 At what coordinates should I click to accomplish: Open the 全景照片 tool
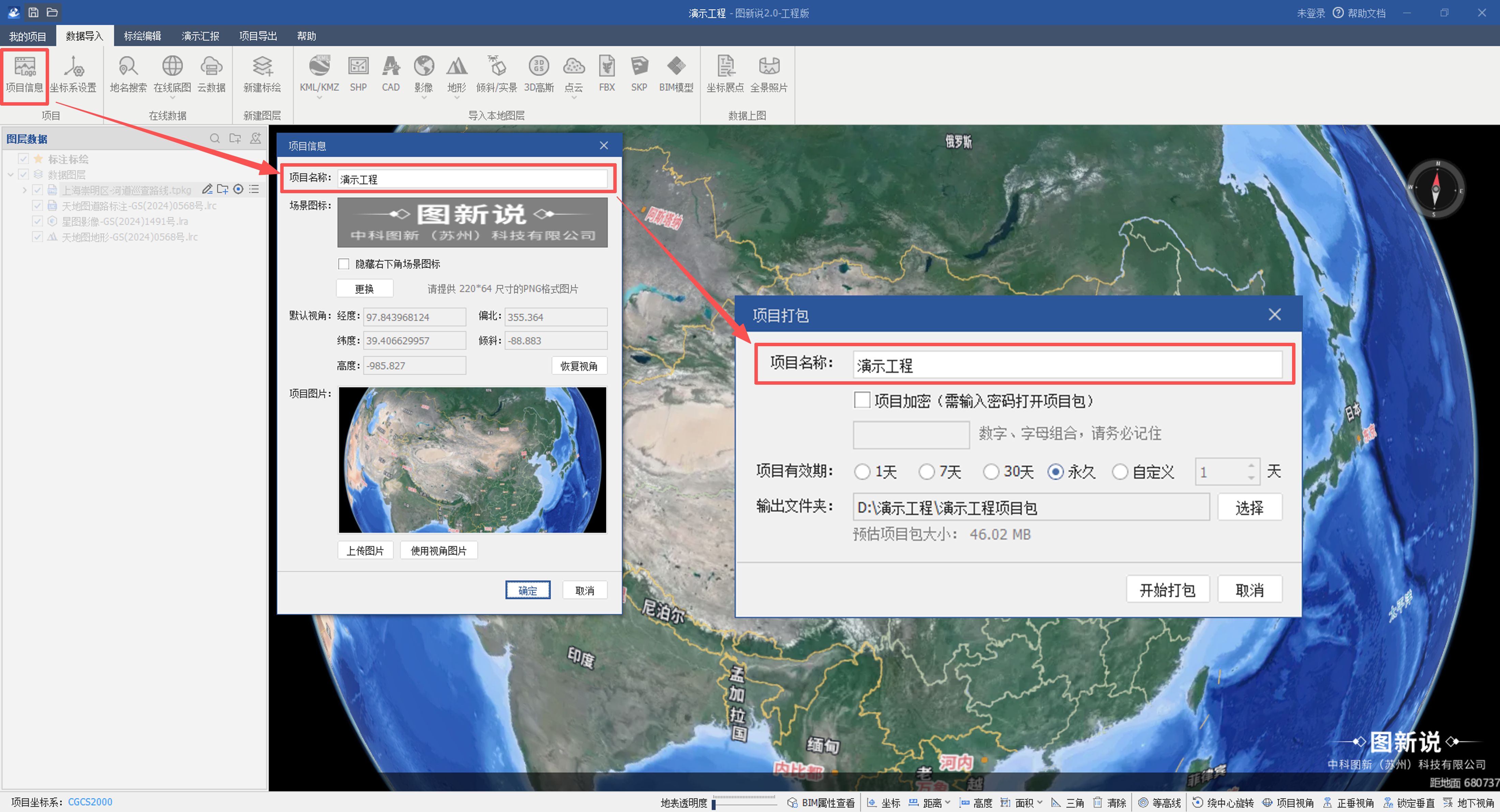tap(769, 75)
